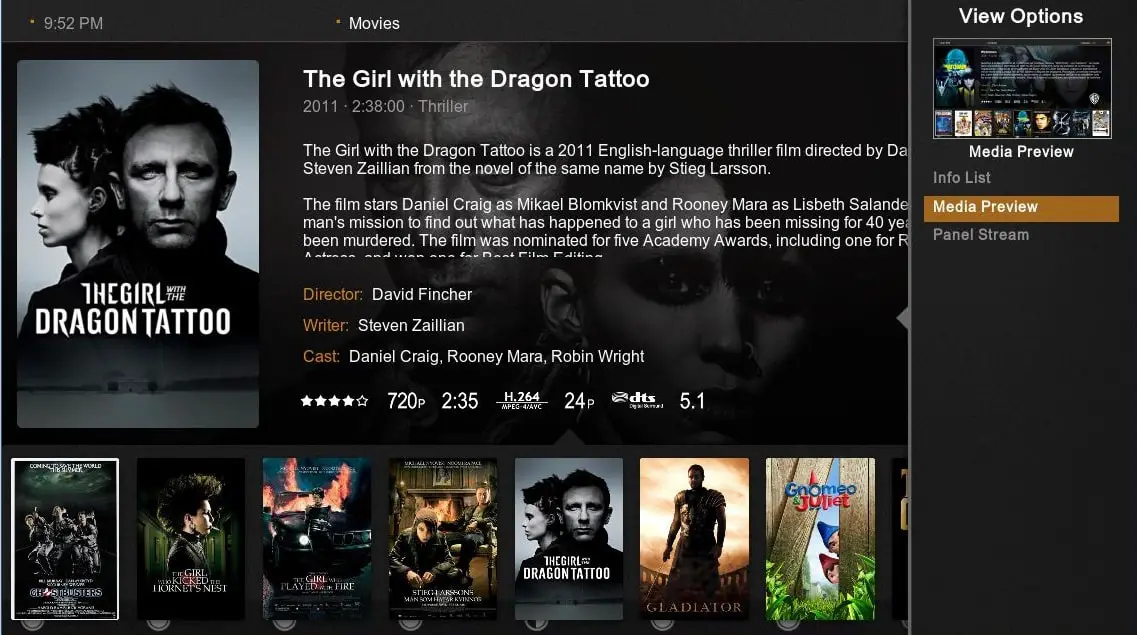Click the 5.1 audio channels indicator
This screenshot has width=1137, height=635.
click(x=692, y=401)
